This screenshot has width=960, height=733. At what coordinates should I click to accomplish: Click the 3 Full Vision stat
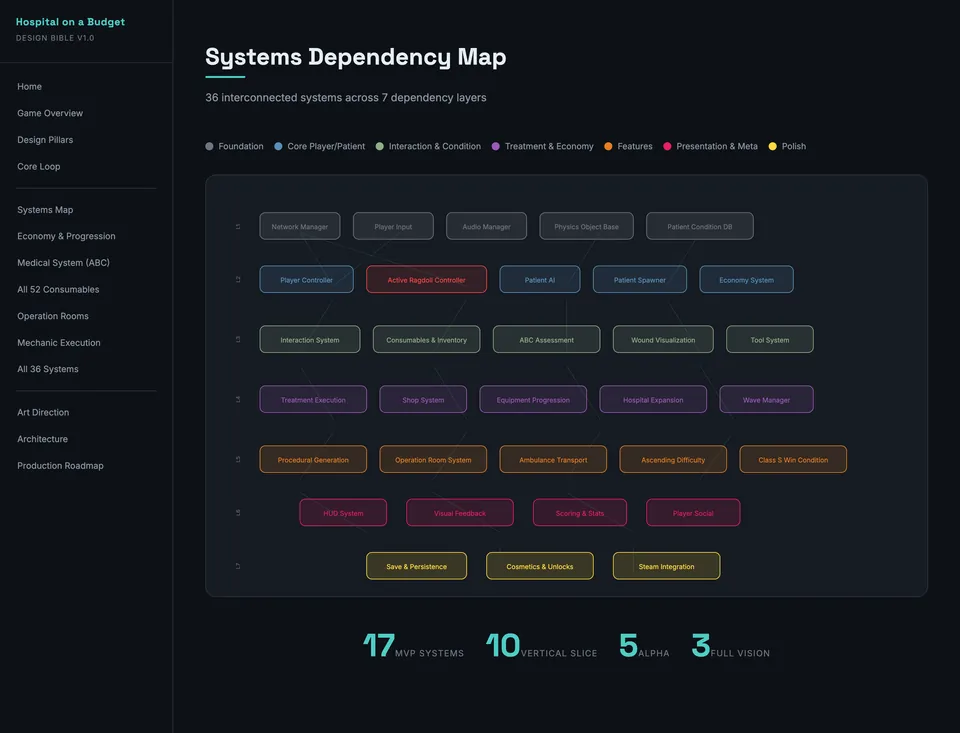730,646
